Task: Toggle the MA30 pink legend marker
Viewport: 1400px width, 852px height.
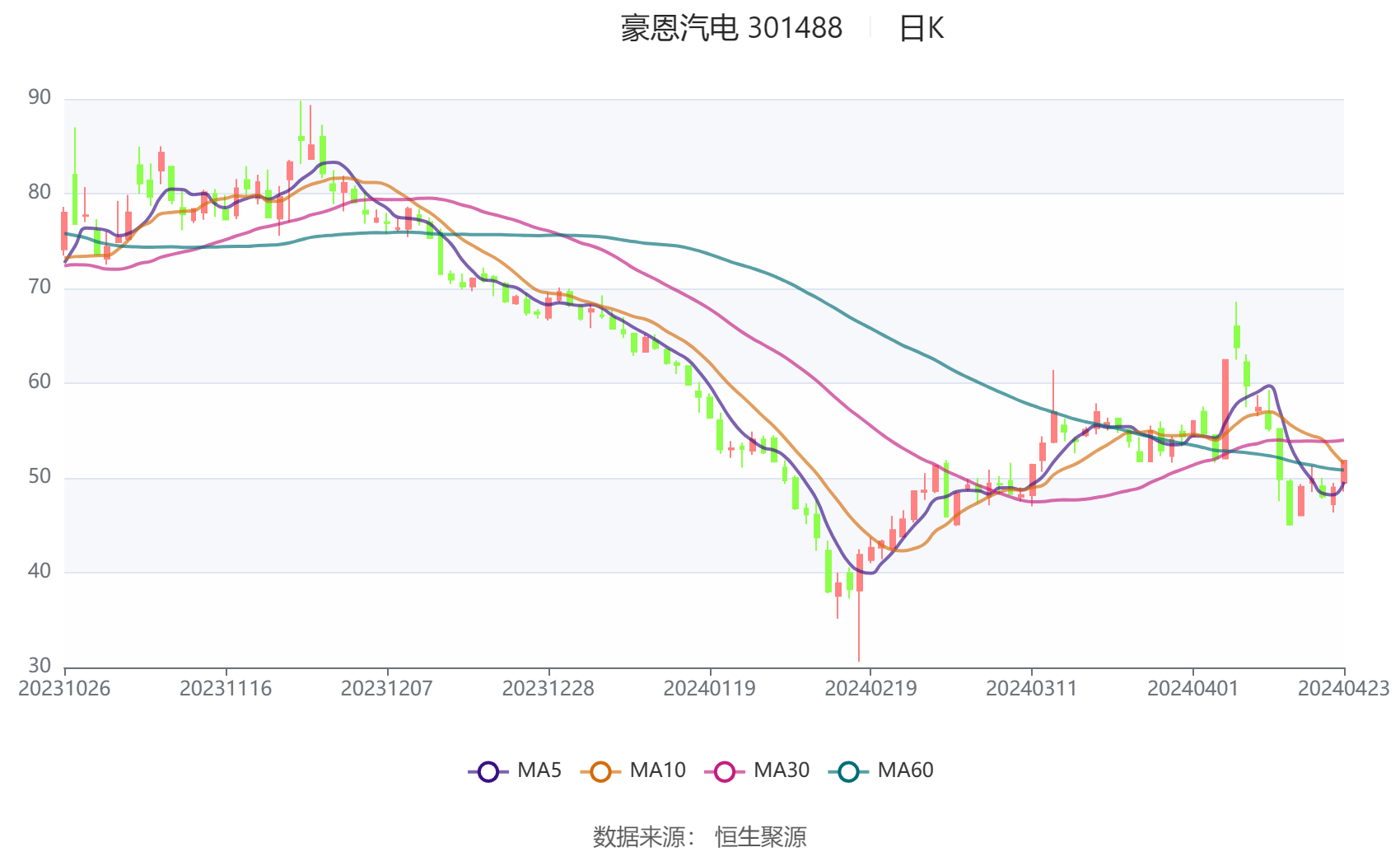Action: coord(725,772)
